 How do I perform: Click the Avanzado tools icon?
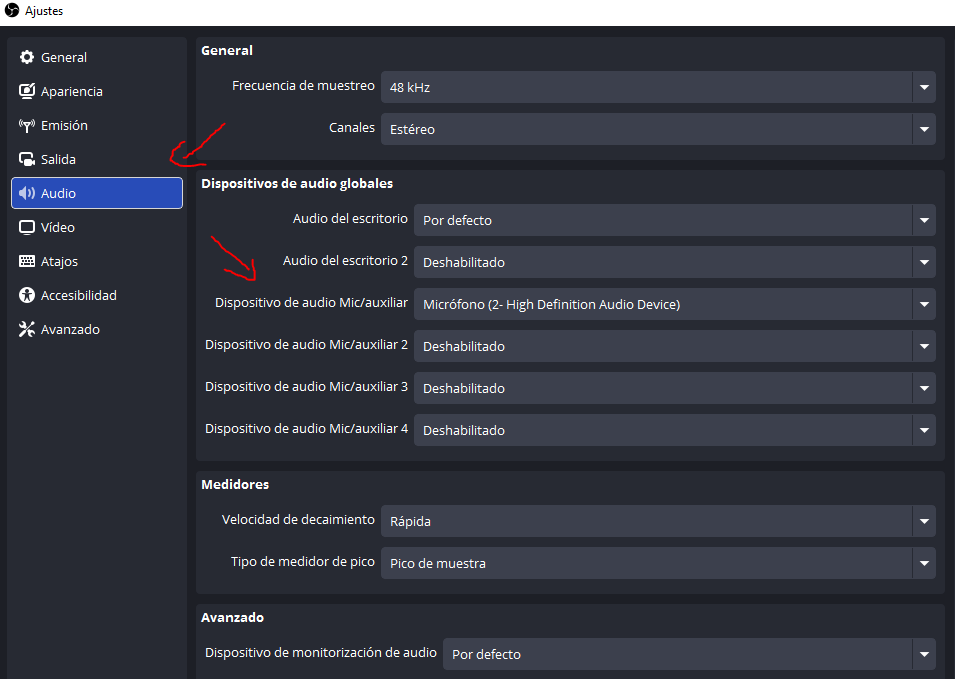(27, 329)
